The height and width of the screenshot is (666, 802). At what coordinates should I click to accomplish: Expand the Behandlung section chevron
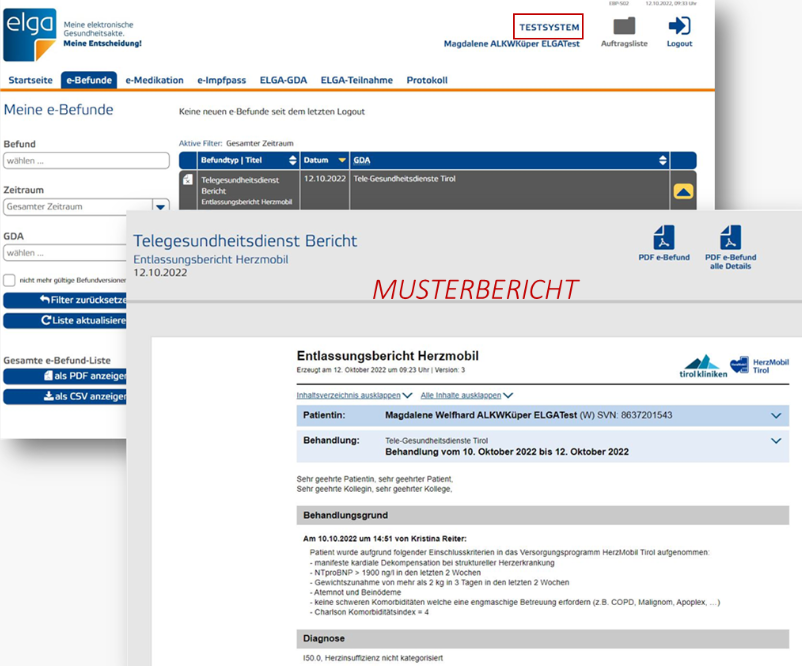[776, 440]
